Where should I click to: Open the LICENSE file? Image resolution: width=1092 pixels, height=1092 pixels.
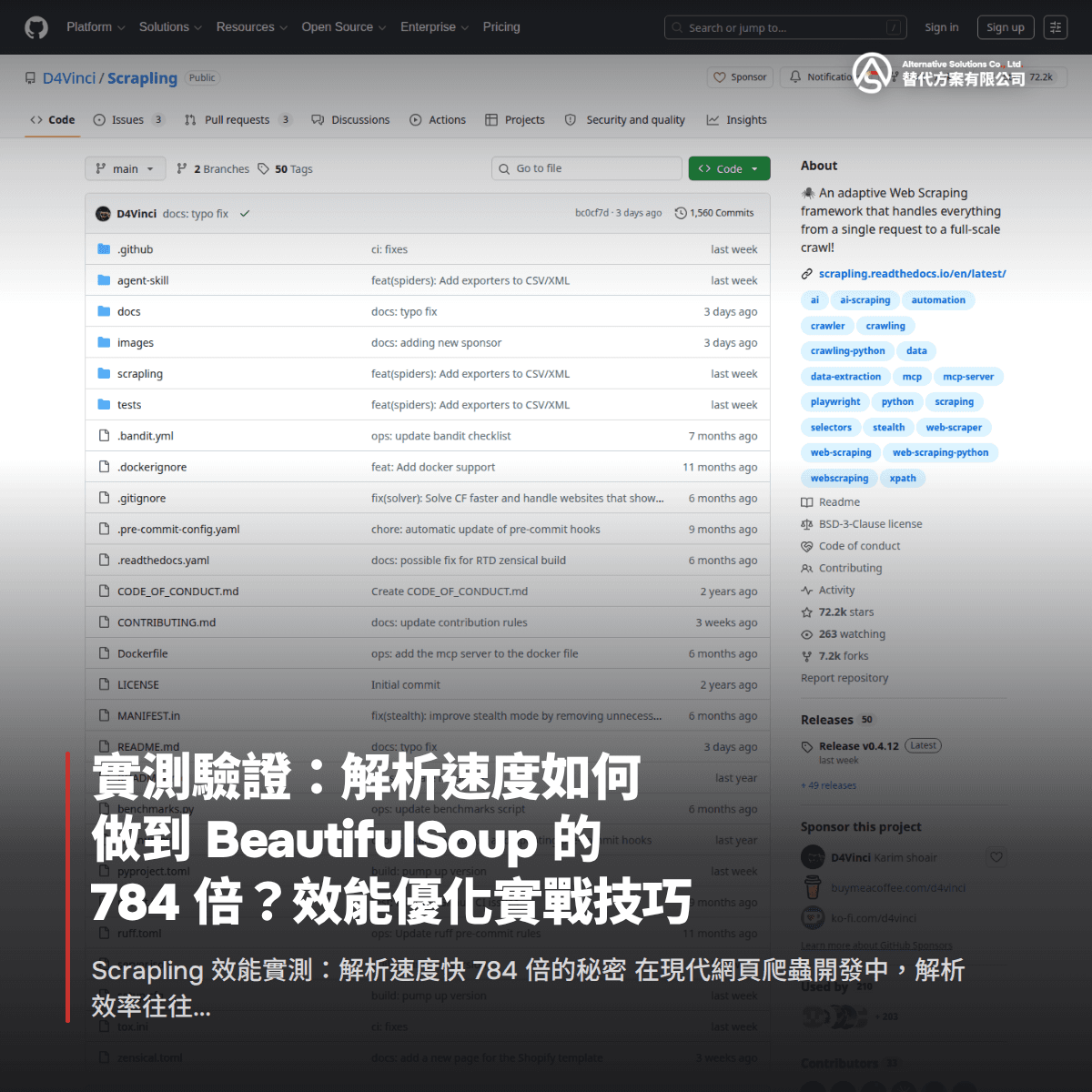(x=138, y=684)
